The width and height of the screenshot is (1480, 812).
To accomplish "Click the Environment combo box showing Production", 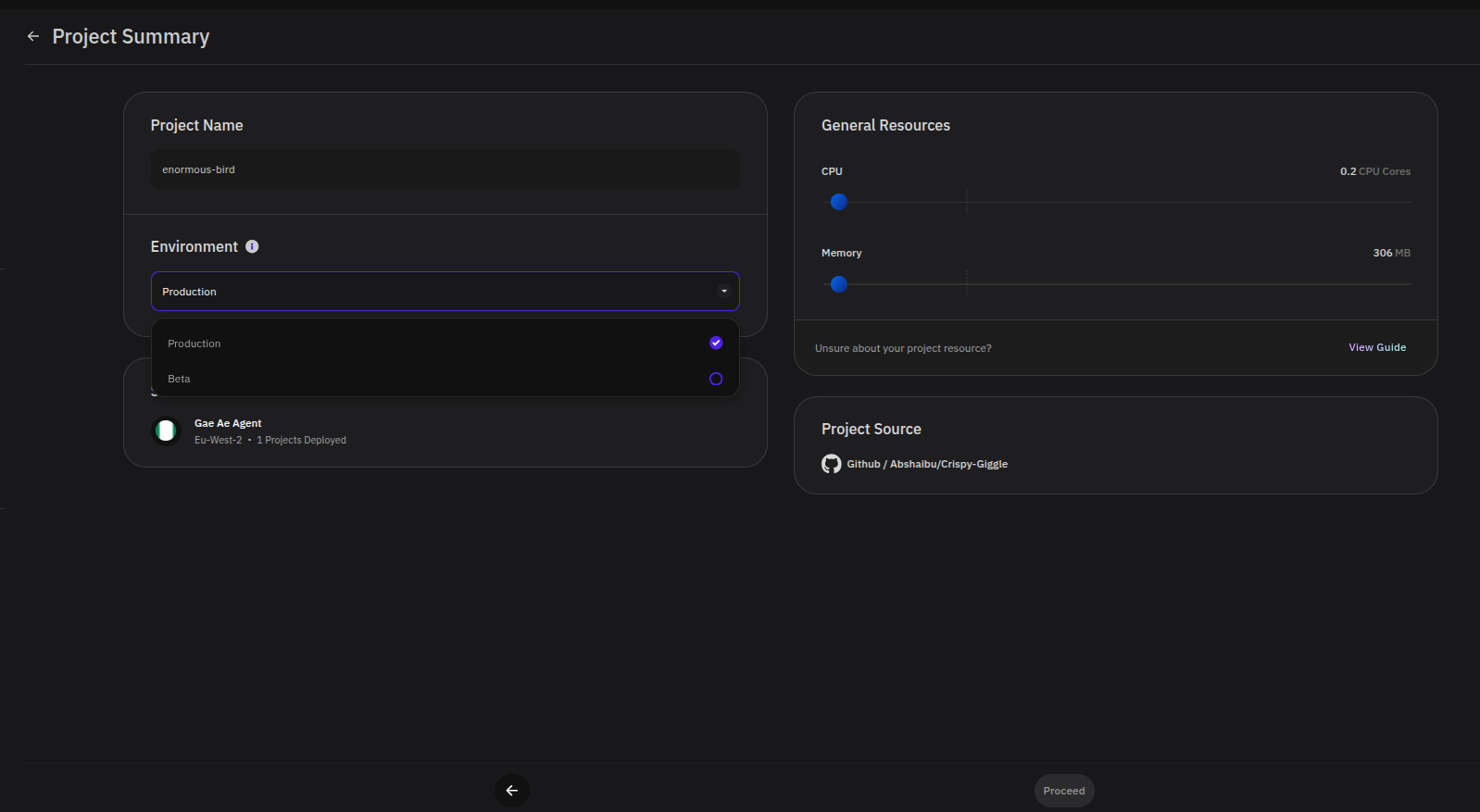I will click(x=445, y=291).
